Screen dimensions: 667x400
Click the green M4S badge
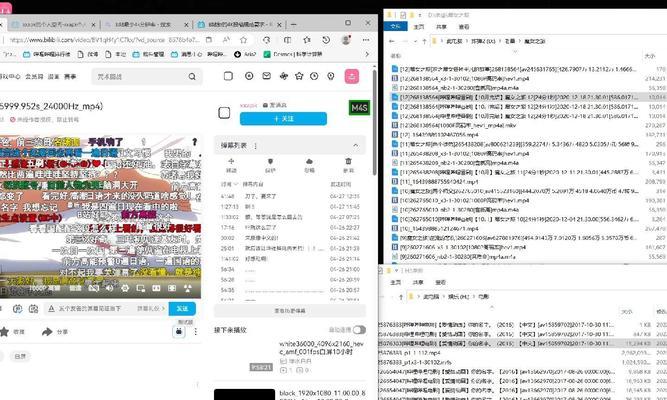tap(359, 108)
